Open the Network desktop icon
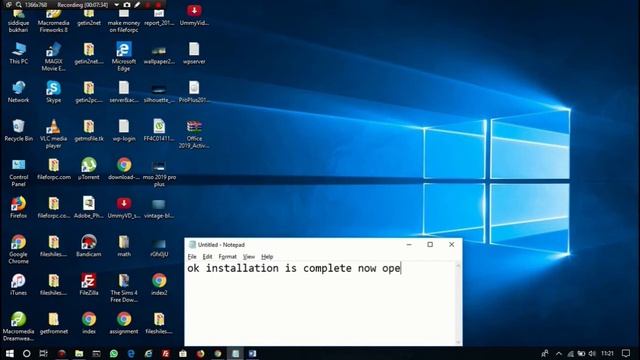 coord(19,92)
